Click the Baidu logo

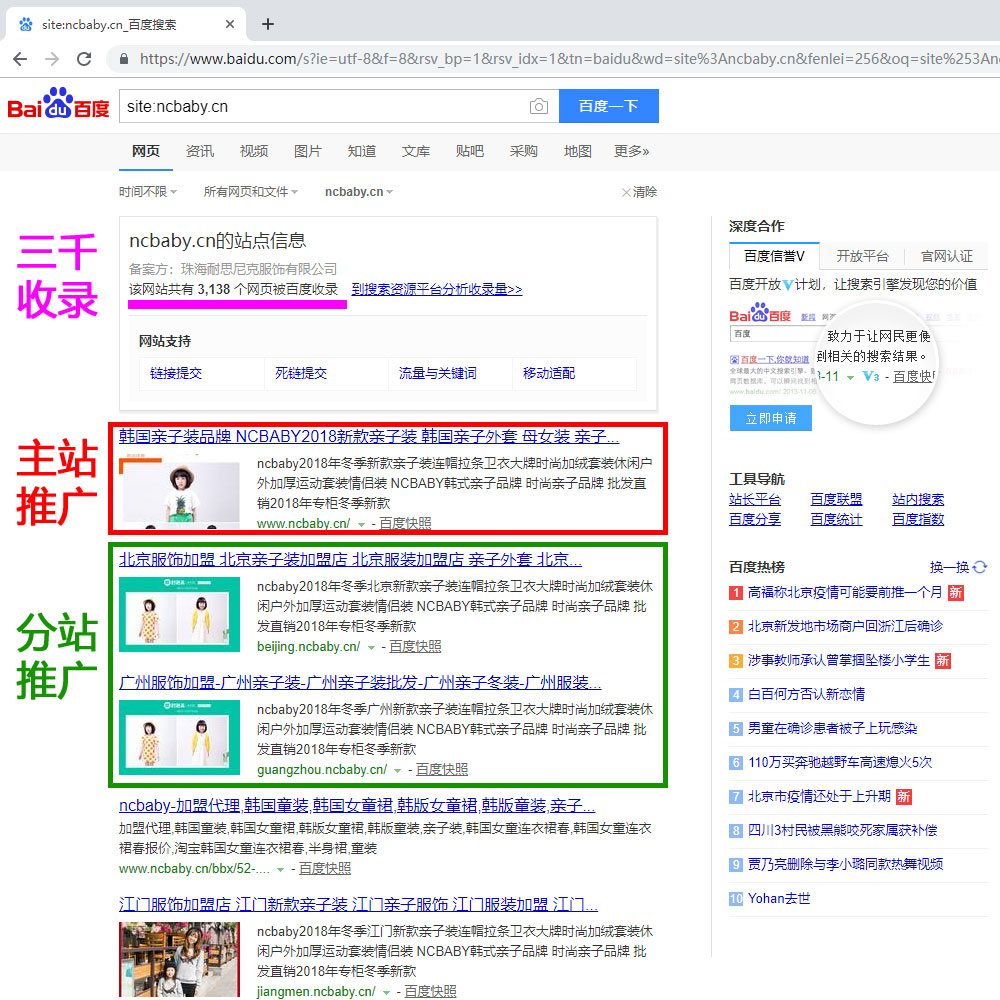[x=58, y=104]
